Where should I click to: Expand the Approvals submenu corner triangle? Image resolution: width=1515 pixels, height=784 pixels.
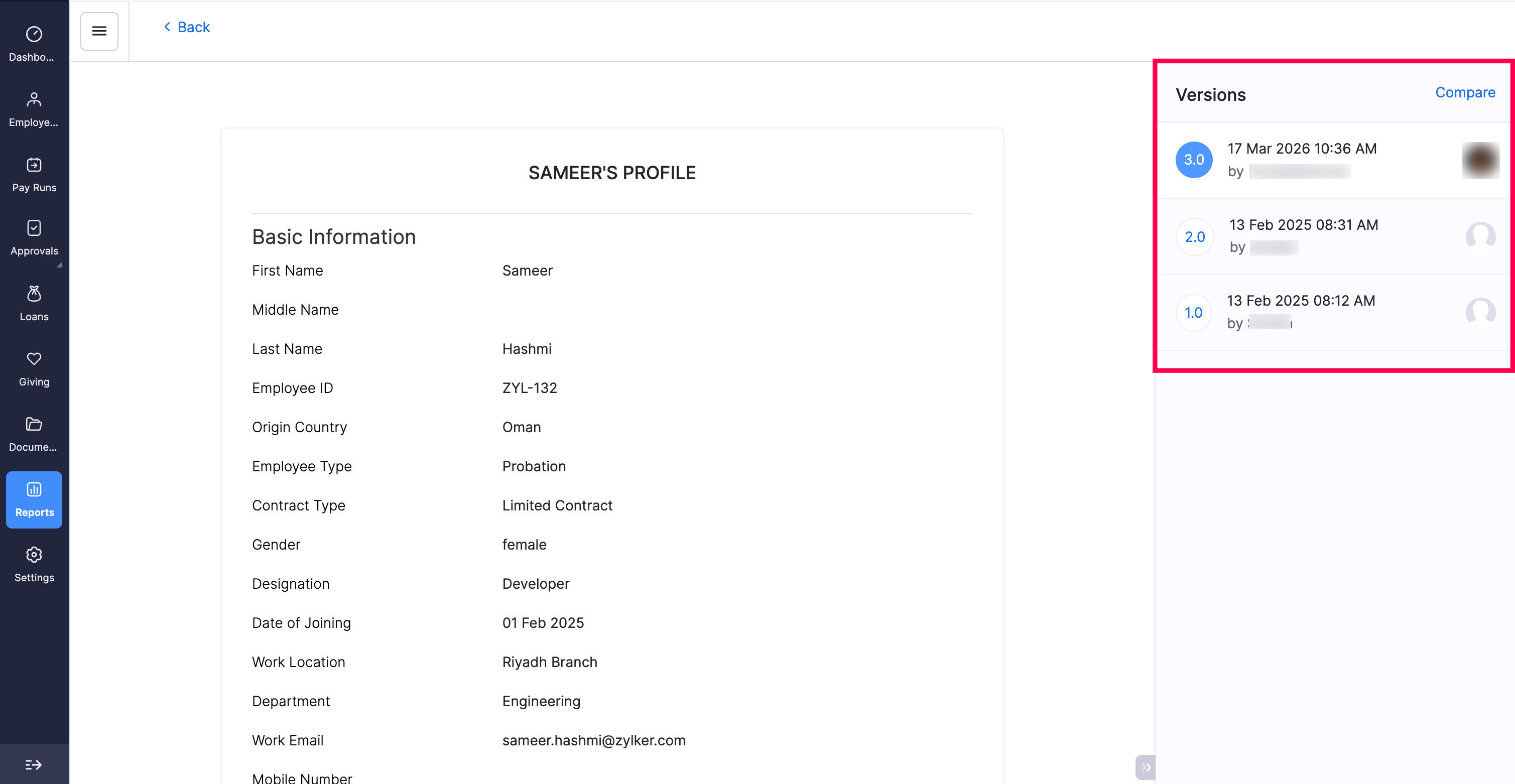tap(59, 265)
